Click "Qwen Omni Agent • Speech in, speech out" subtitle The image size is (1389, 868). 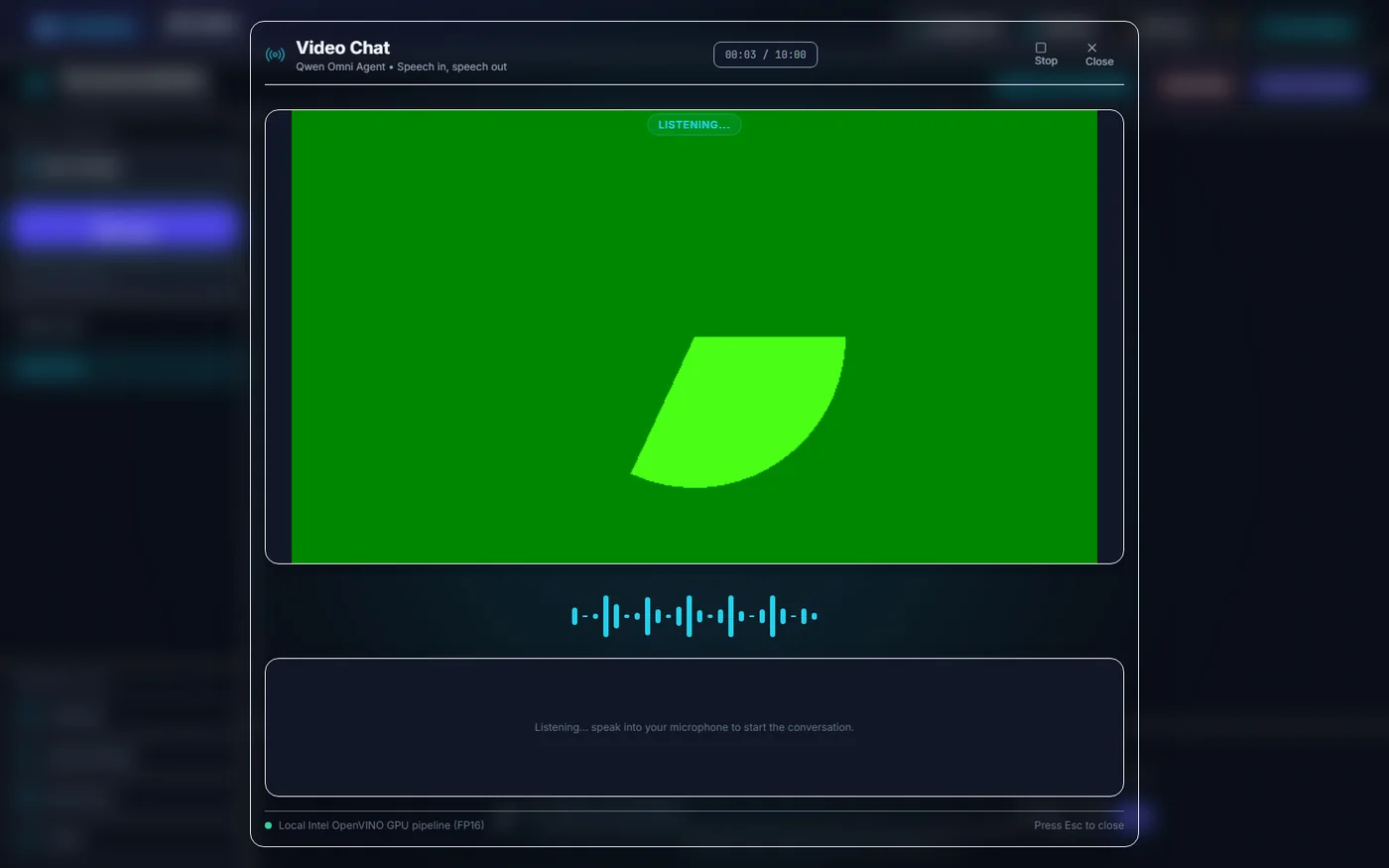click(401, 67)
